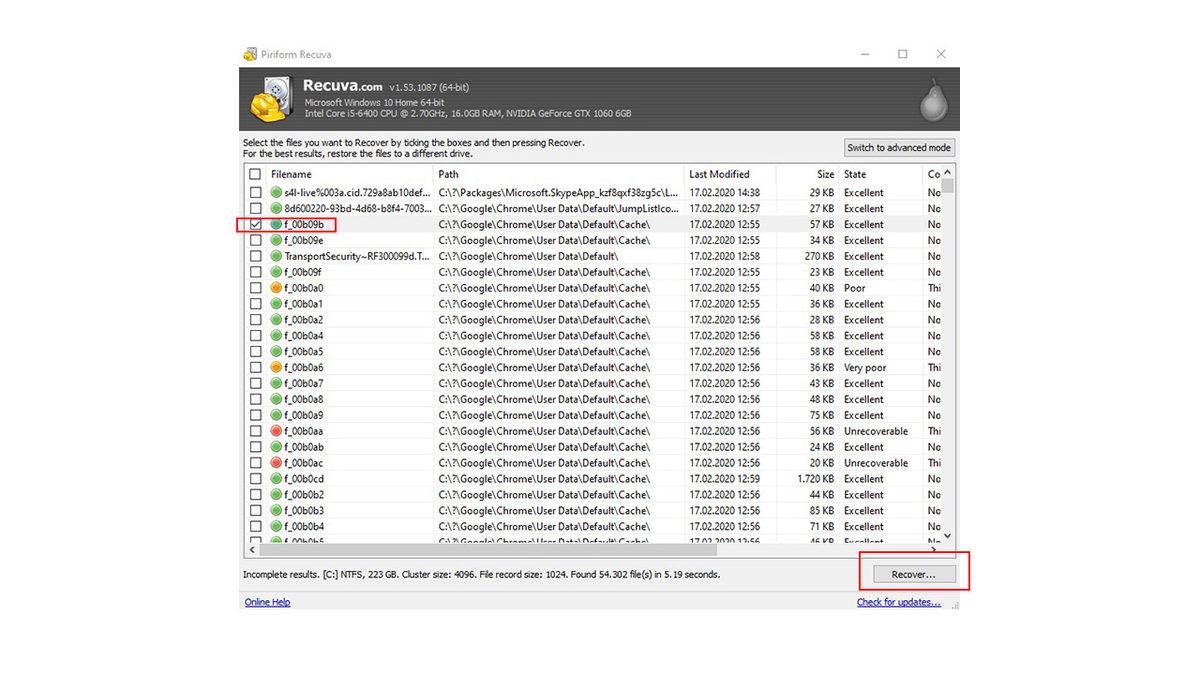Open the Check for updates link
1200x675 pixels.
click(898, 602)
